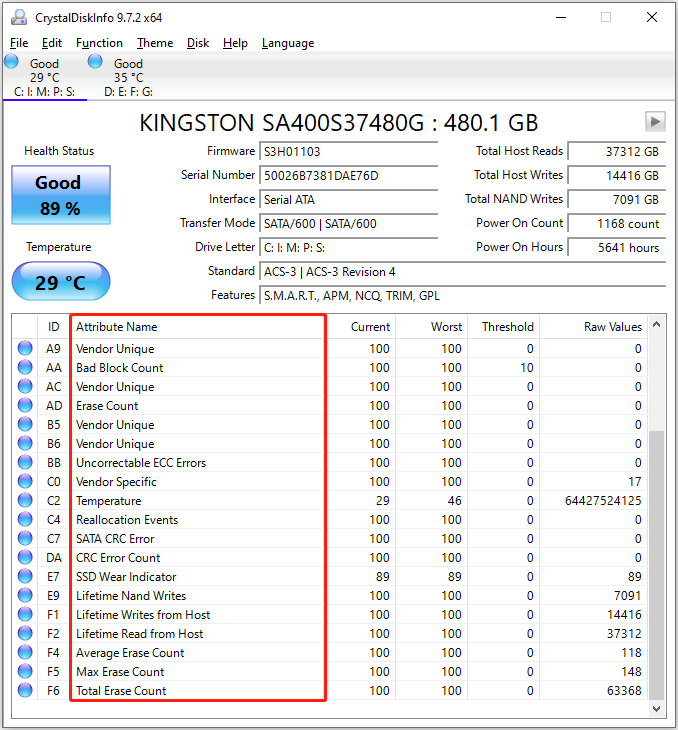Click the Features field with S.M.A.R.T., APM

click(463, 296)
